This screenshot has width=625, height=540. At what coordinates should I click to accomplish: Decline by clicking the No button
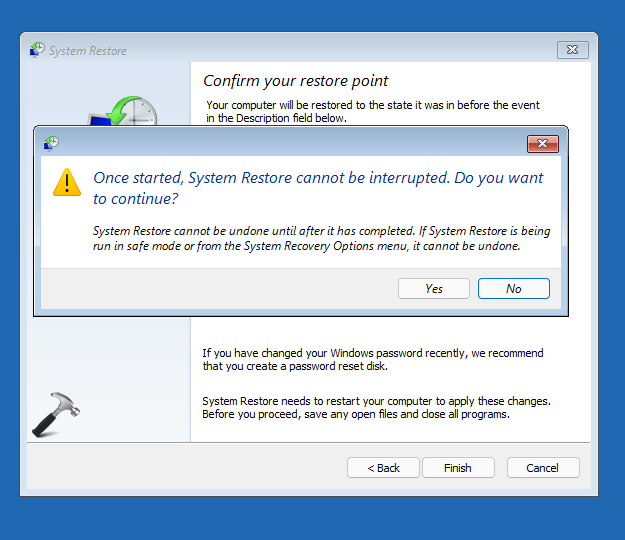click(514, 289)
